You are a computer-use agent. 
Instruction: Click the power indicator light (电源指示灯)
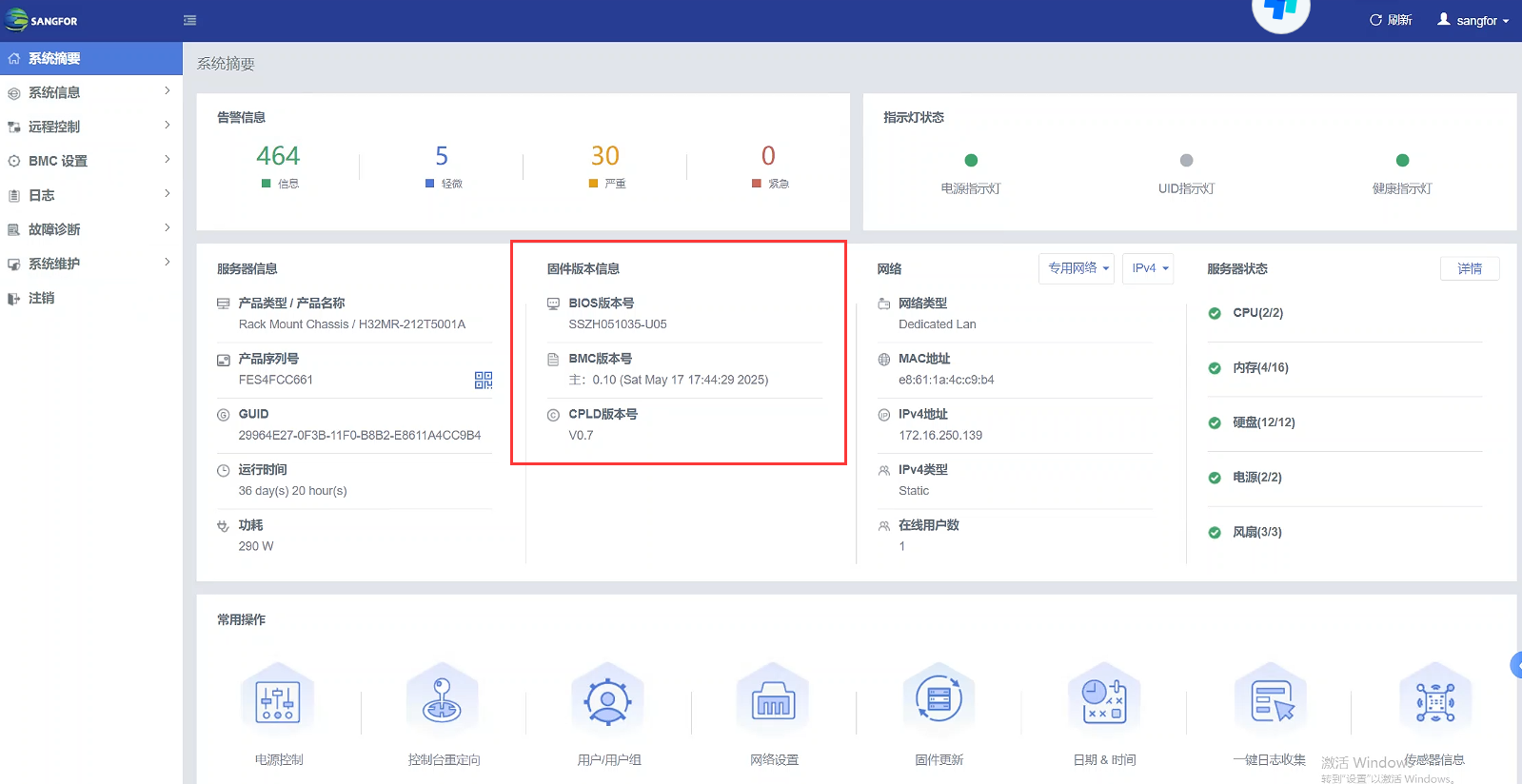point(971,161)
